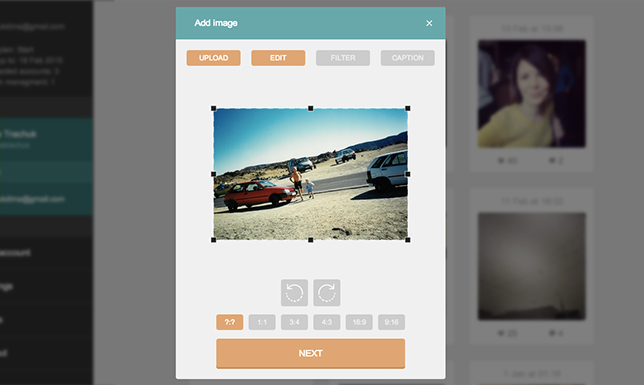This screenshot has width=644, height=385.
Task: Rotate image clockwise
Action: point(327,293)
